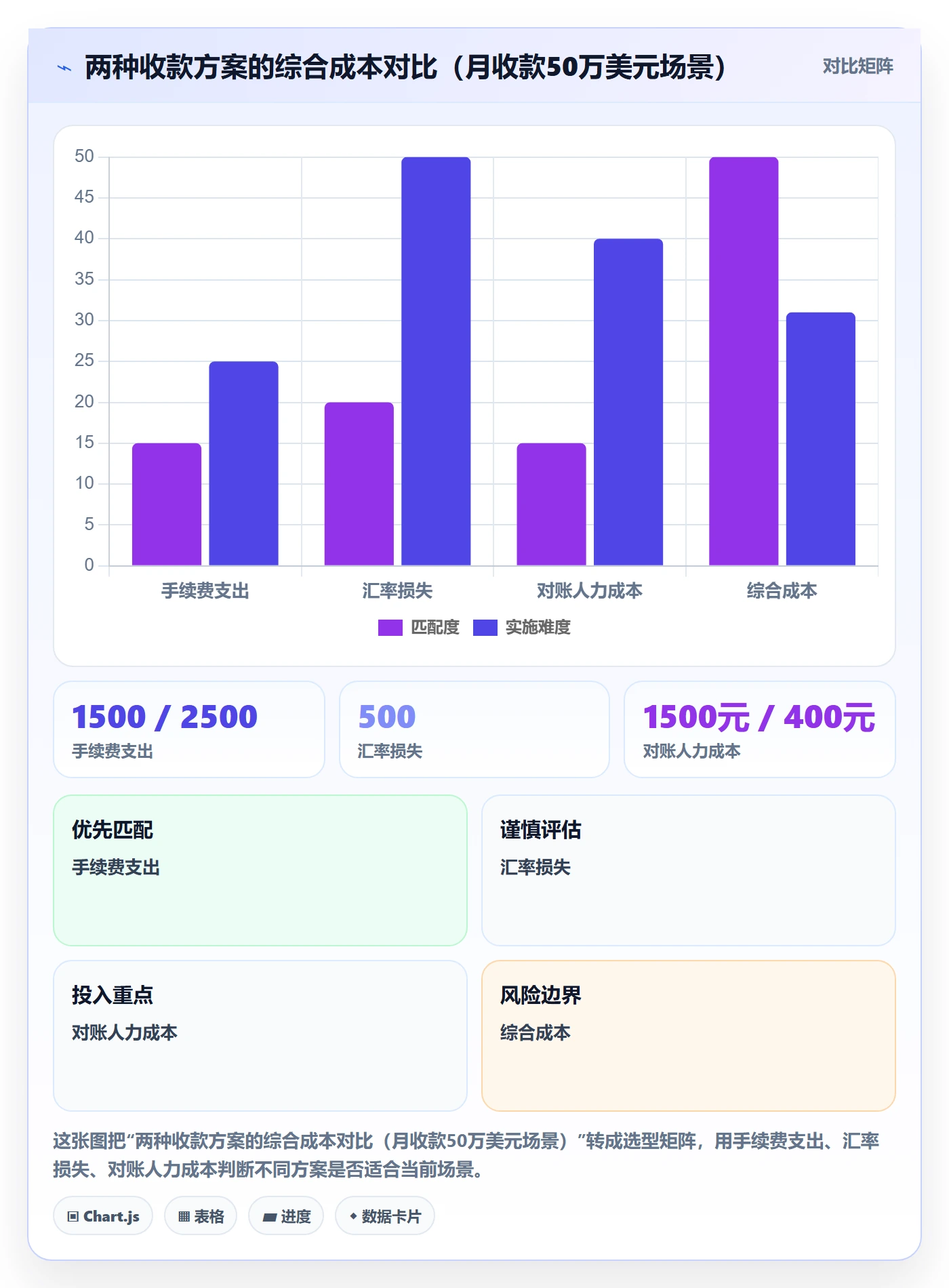The width and height of the screenshot is (949, 1288).
Task: Select the blue 实施难度 bar for 手续费支出
Action: (x=243, y=463)
